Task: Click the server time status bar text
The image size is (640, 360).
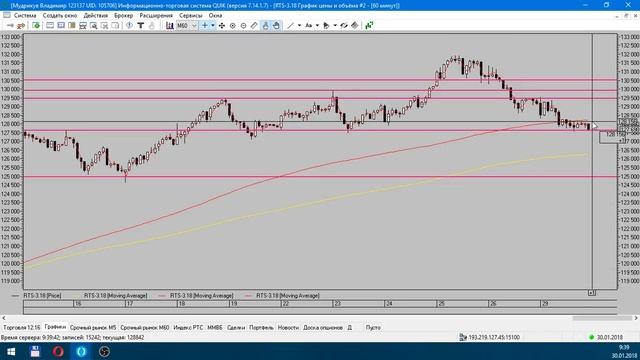Action: coord(72,338)
